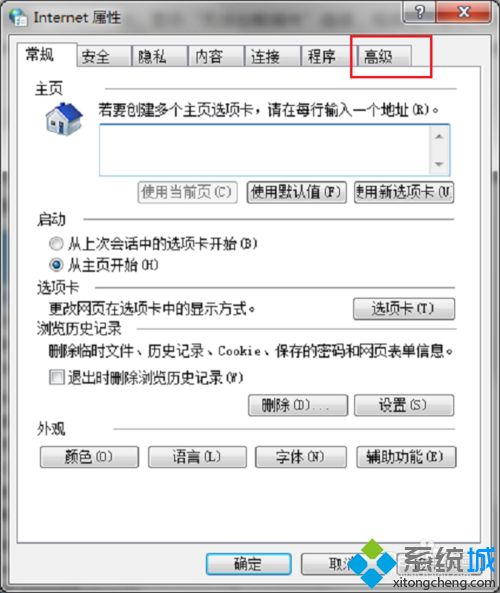500x593 pixels.
Task: Click the 选项卡(T) button
Action: (404, 309)
